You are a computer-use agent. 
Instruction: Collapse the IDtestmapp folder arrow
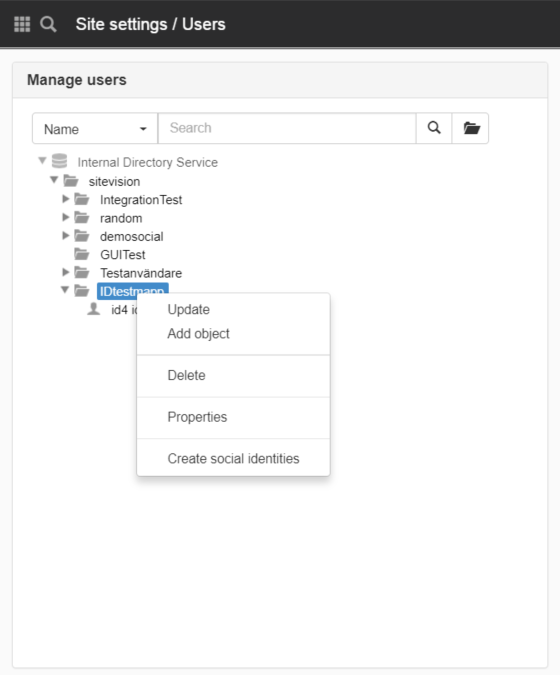click(65, 290)
